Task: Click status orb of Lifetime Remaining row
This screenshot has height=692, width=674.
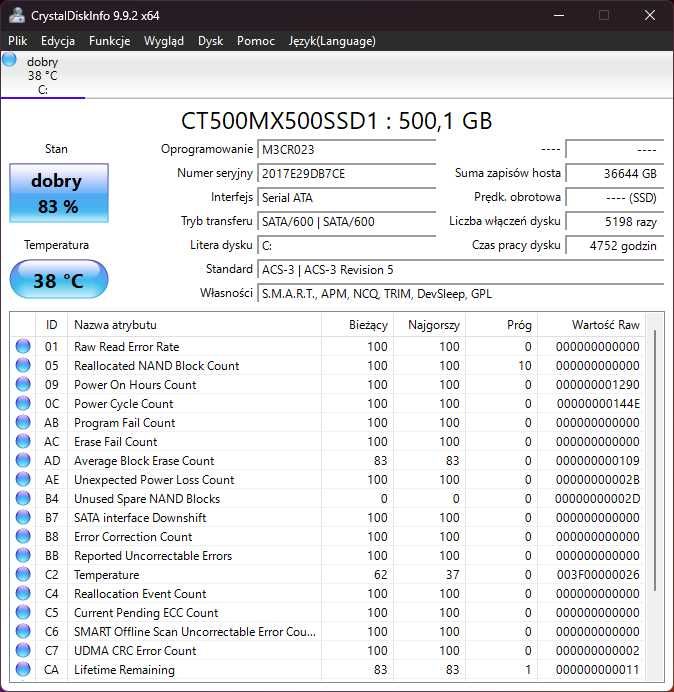Action: coord(23,669)
